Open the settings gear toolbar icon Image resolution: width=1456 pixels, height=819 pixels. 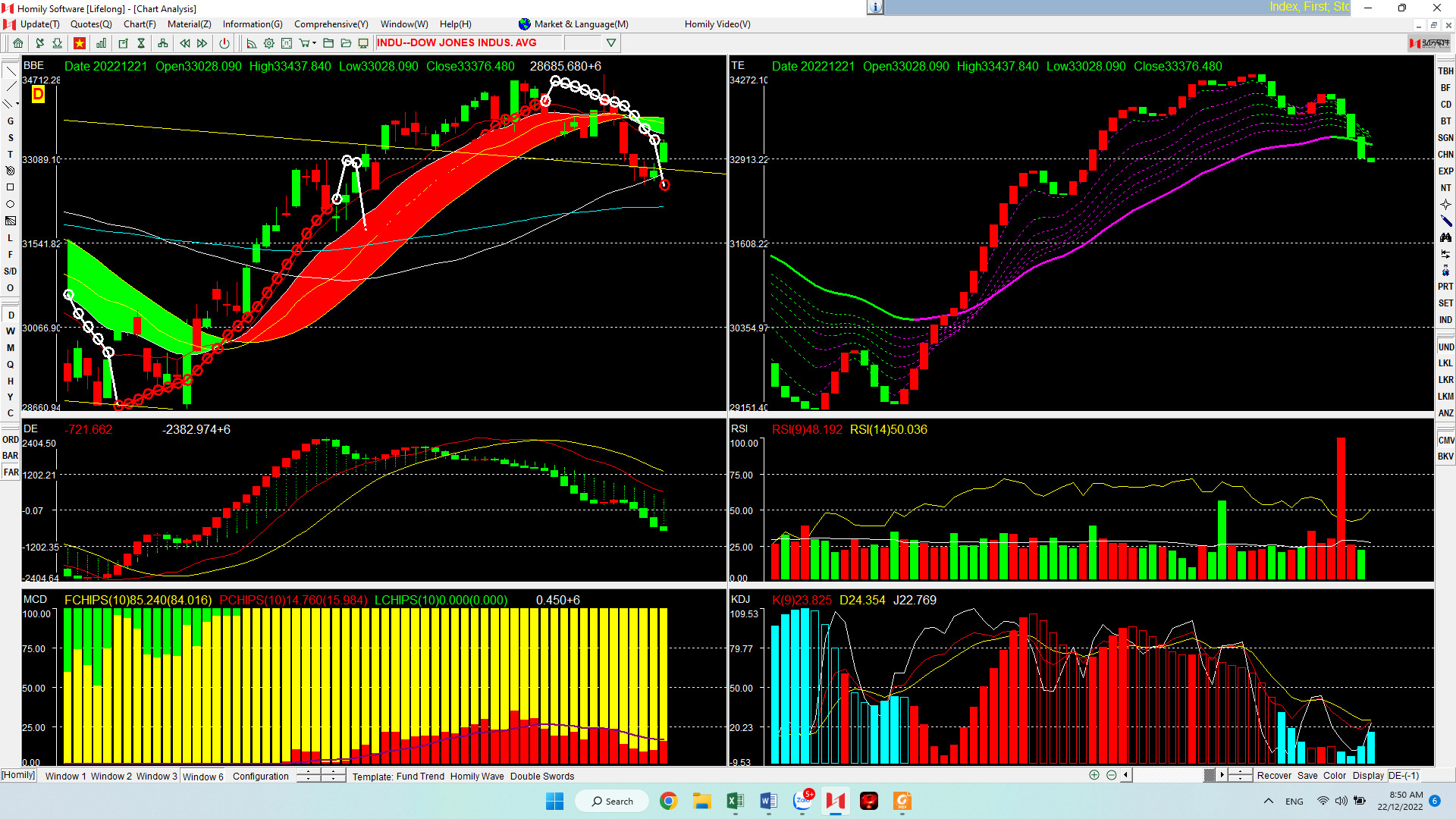point(268,43)
